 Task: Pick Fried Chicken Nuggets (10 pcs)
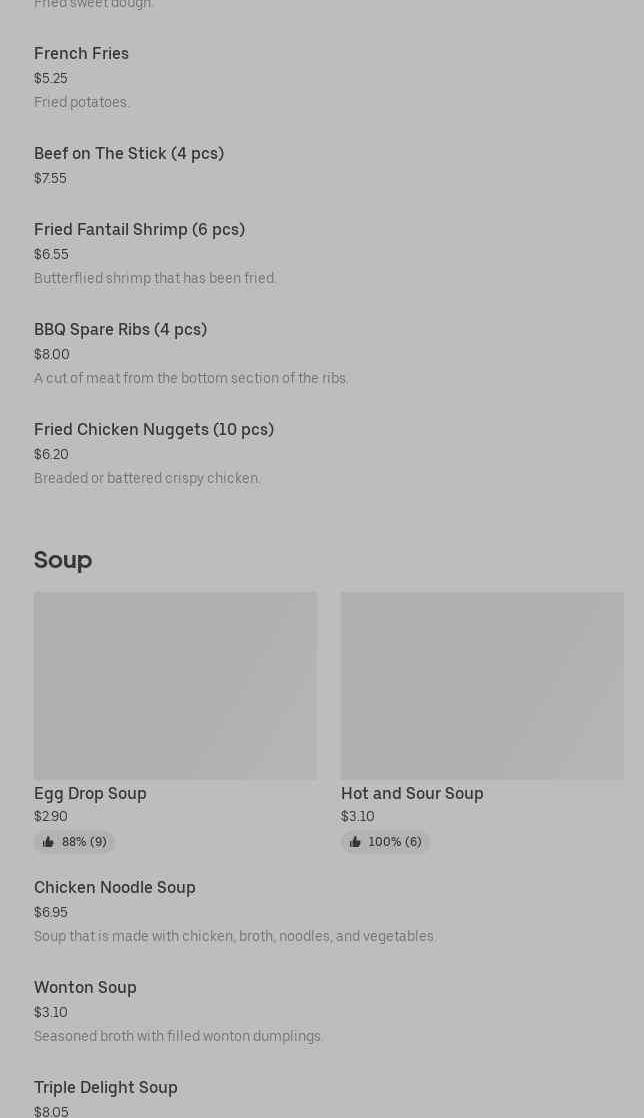click(154, 430)
